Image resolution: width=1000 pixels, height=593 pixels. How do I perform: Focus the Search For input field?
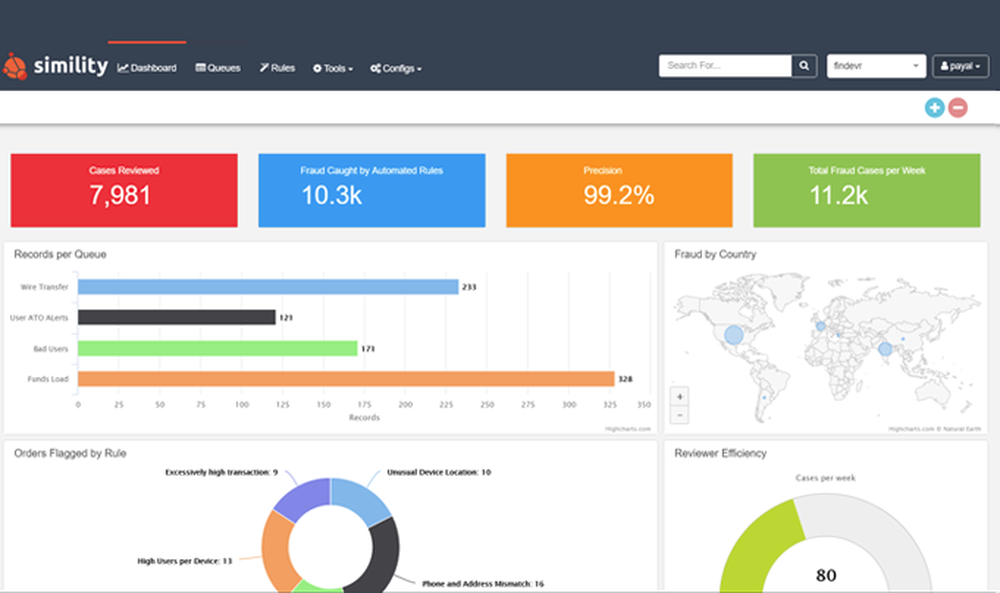(725, 66)
